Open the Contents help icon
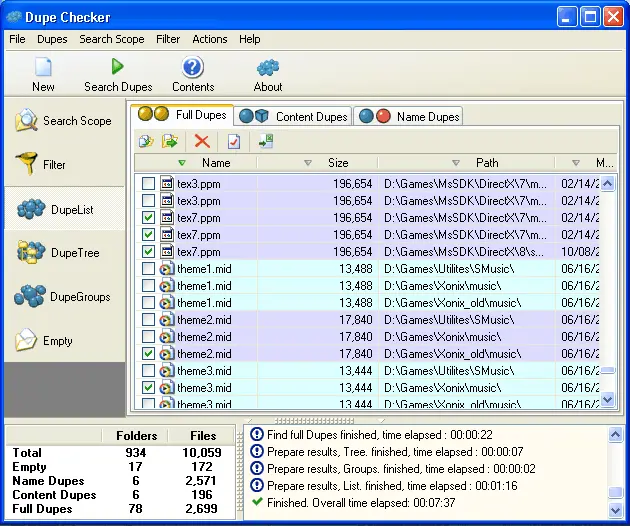The width and height of the screenshot is (630, 526). (193, 68)
